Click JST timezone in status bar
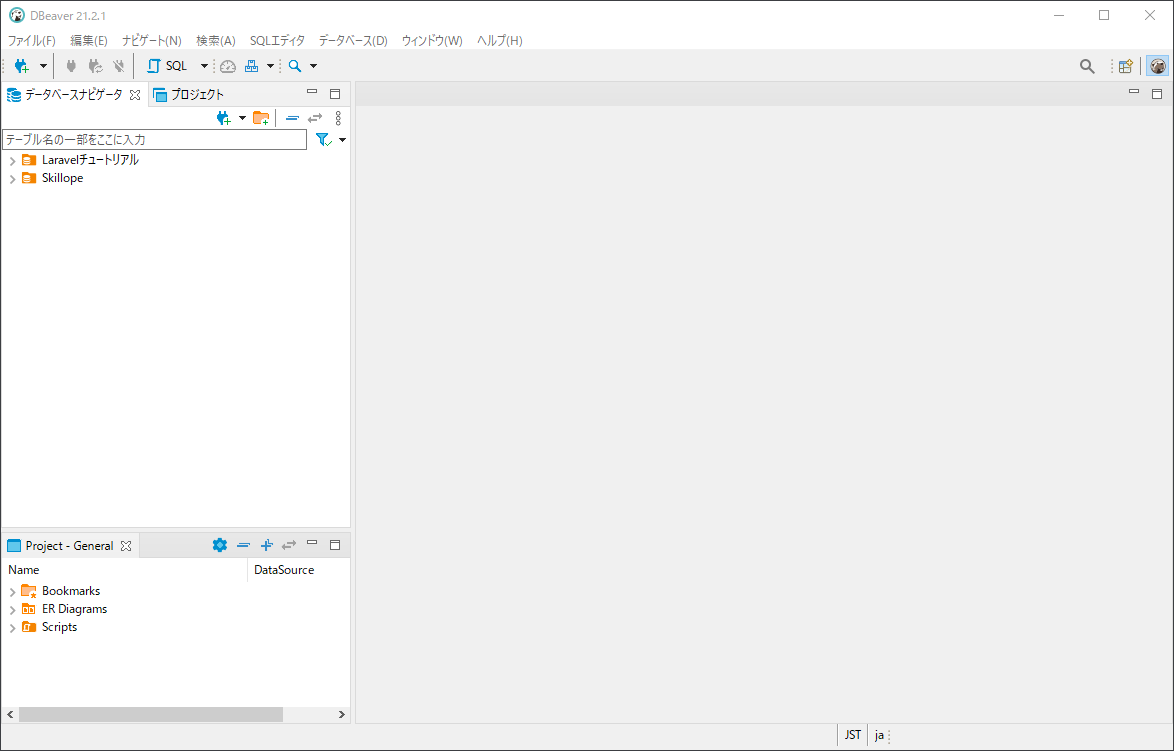This screenshot has height=751, width=1174. click(x=852, y=735)
